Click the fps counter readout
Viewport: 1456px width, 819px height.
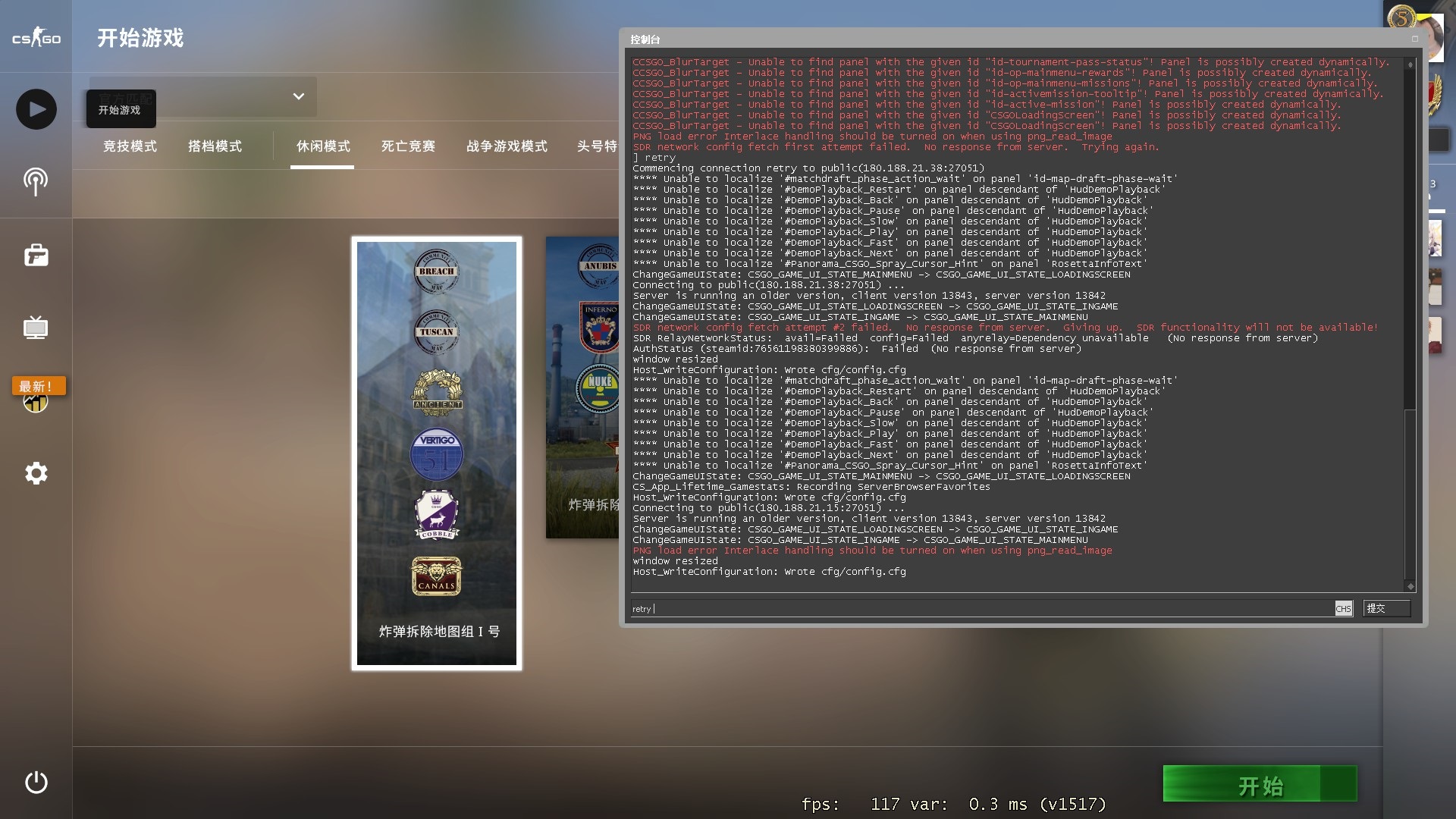(953, 804)
